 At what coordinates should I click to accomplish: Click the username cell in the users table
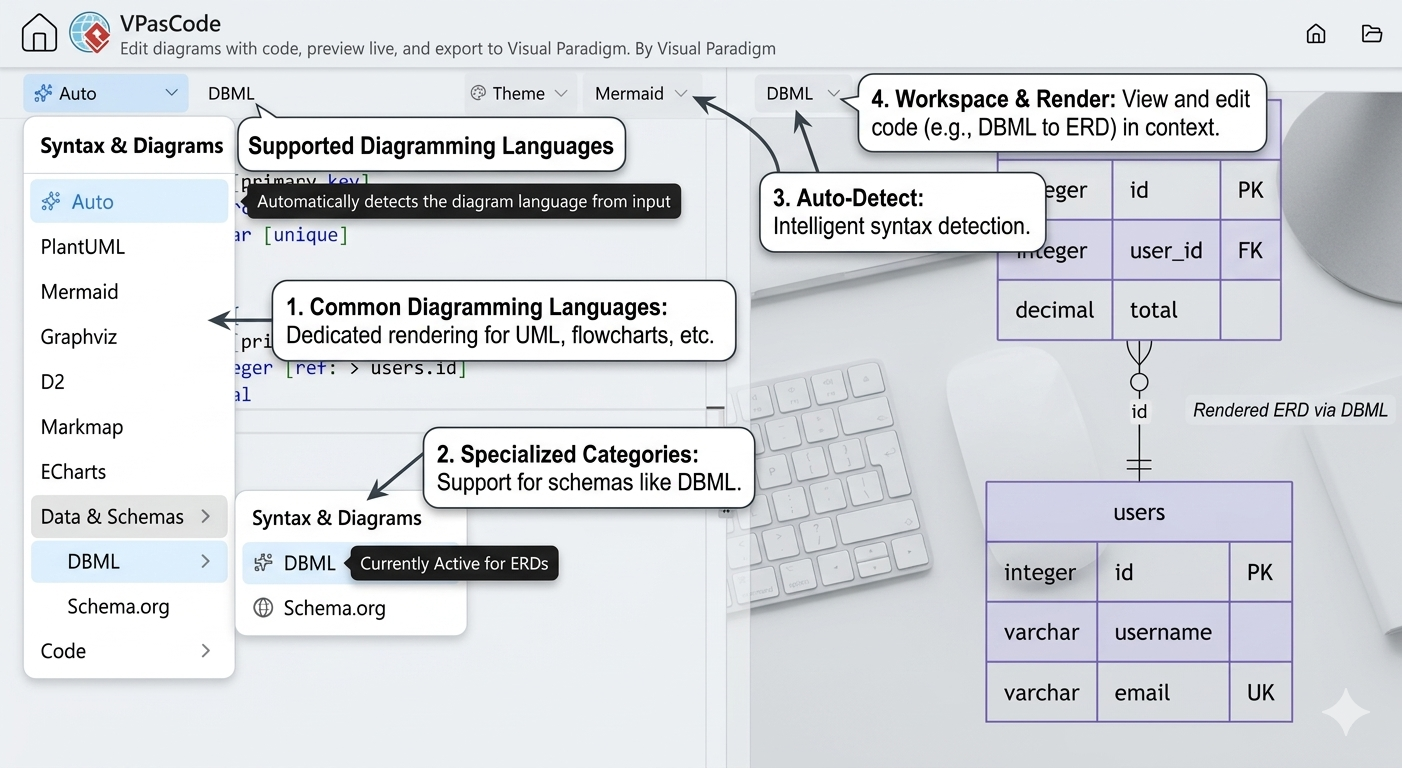pos(1163,632)
